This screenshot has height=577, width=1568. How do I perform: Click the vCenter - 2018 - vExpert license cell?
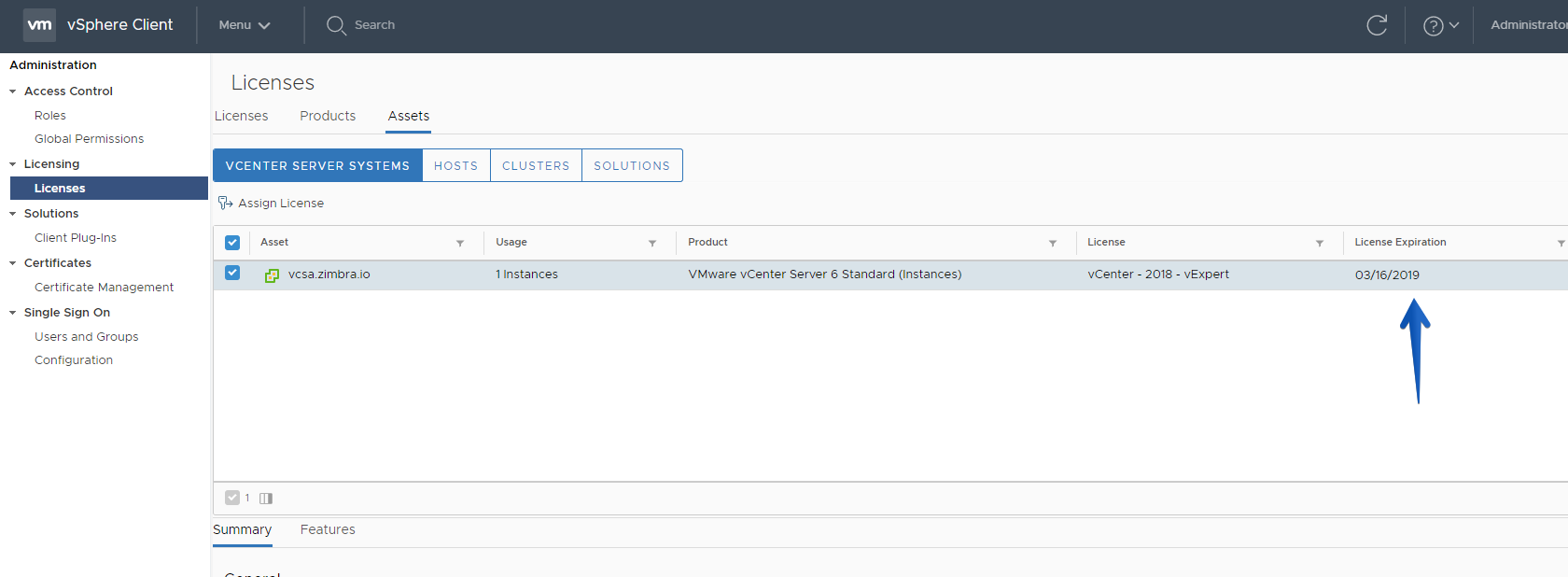1158,274
